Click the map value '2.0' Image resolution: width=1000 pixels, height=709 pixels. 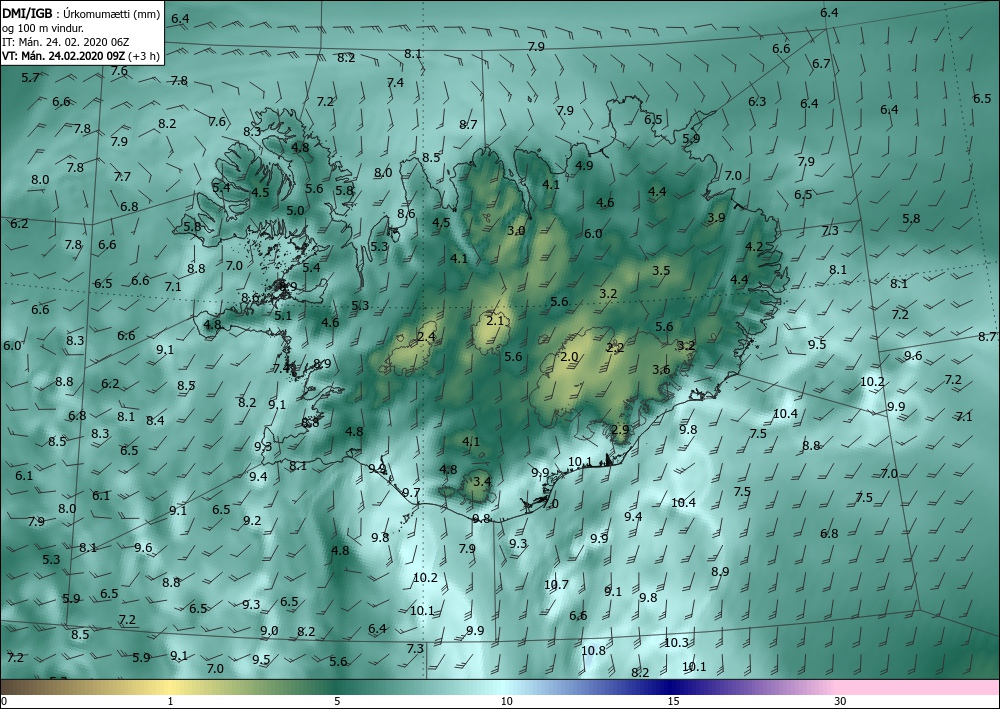coord(569,356)
